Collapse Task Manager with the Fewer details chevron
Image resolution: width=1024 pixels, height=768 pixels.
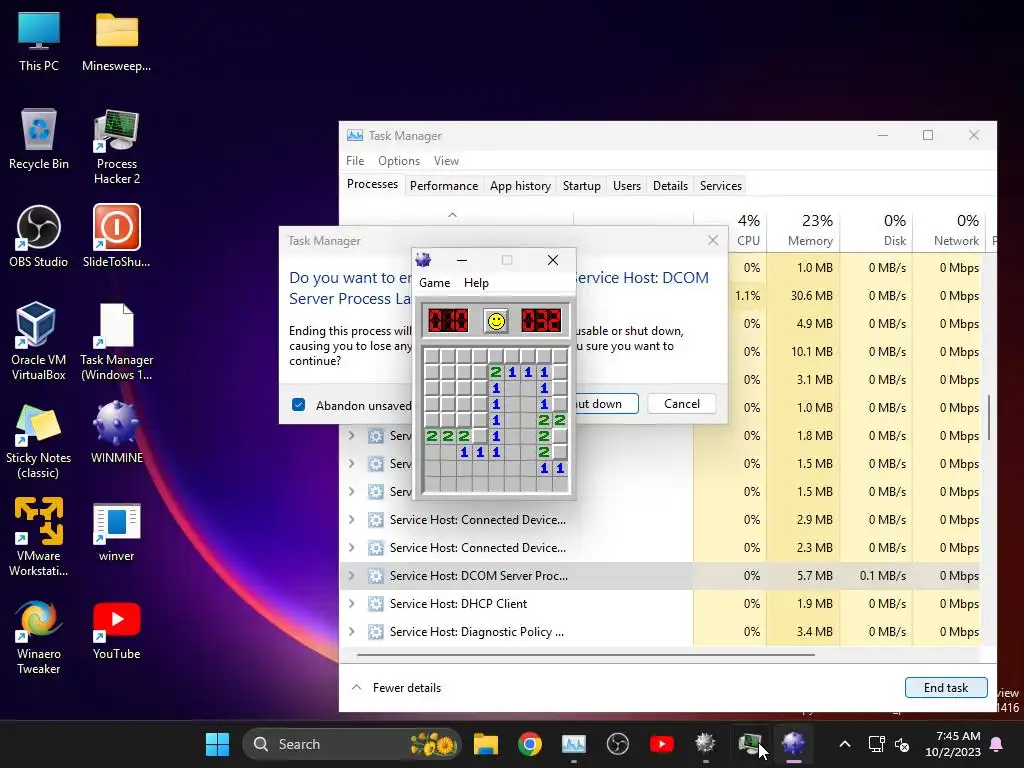click(357, 687)
